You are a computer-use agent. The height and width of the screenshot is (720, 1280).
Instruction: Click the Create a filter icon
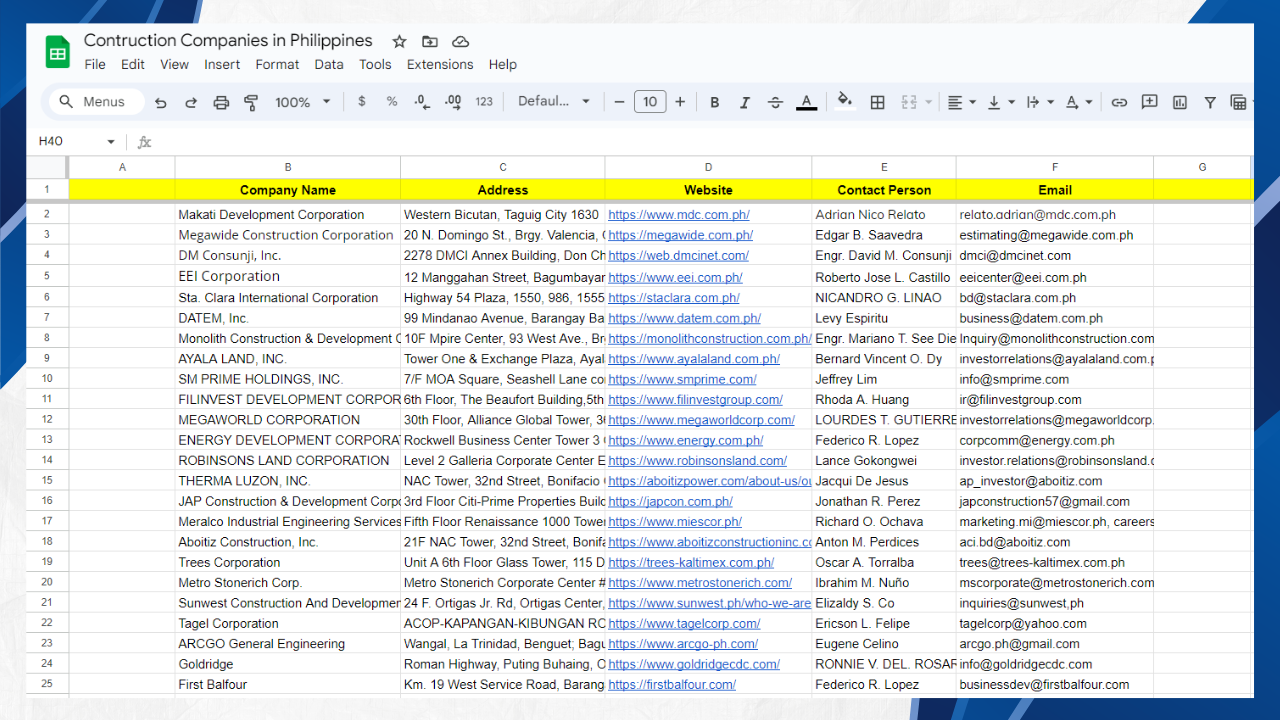point(1210,102)
